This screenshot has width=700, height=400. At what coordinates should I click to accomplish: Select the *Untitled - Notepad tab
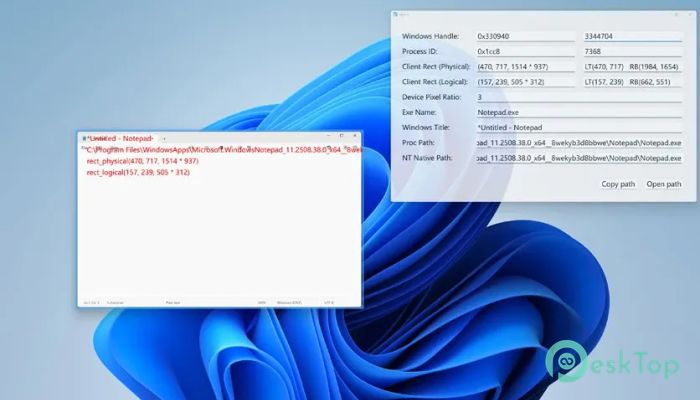(119, 138)
